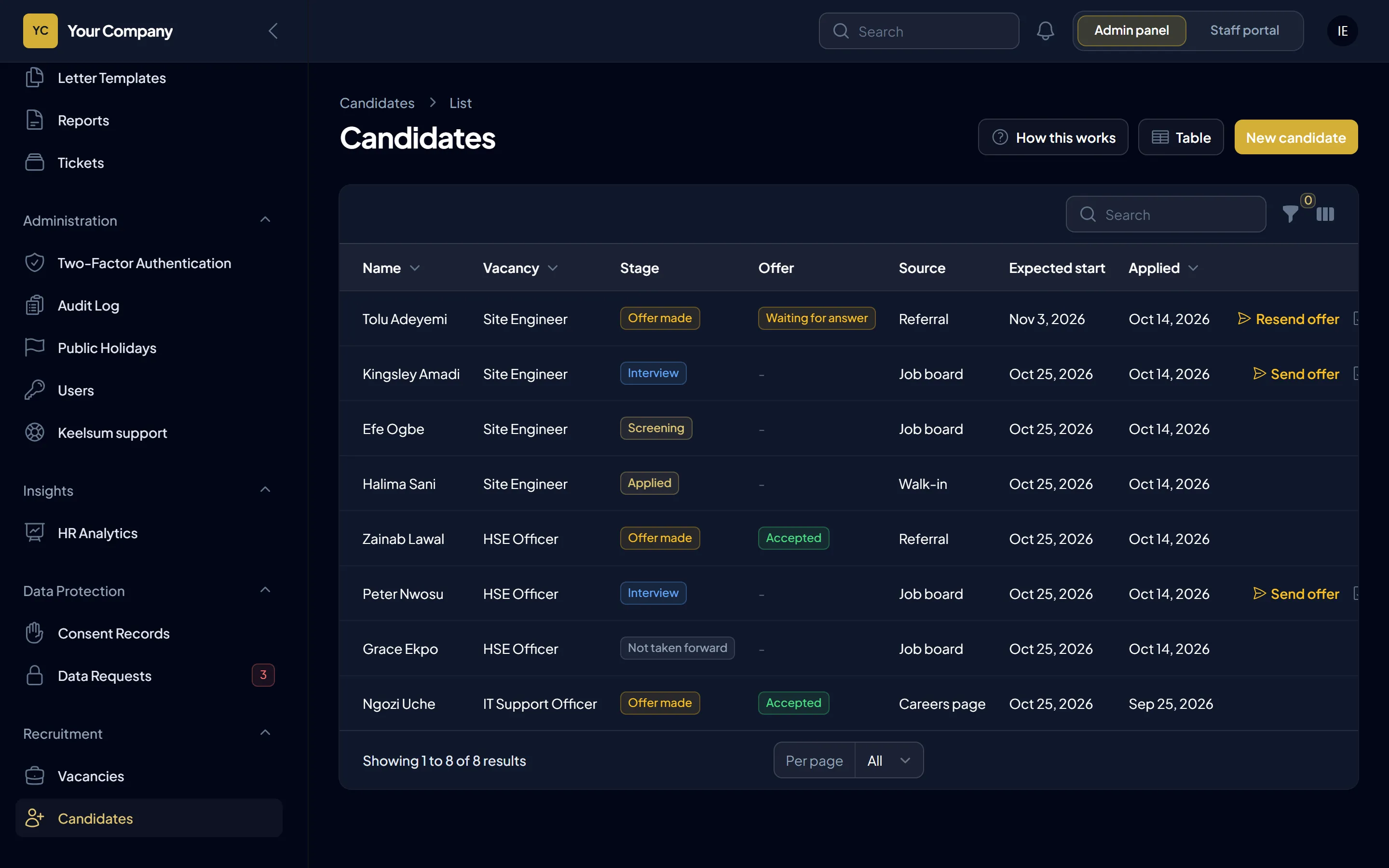Open the How this works help
1389x868 pixels.
point(1053,137)
